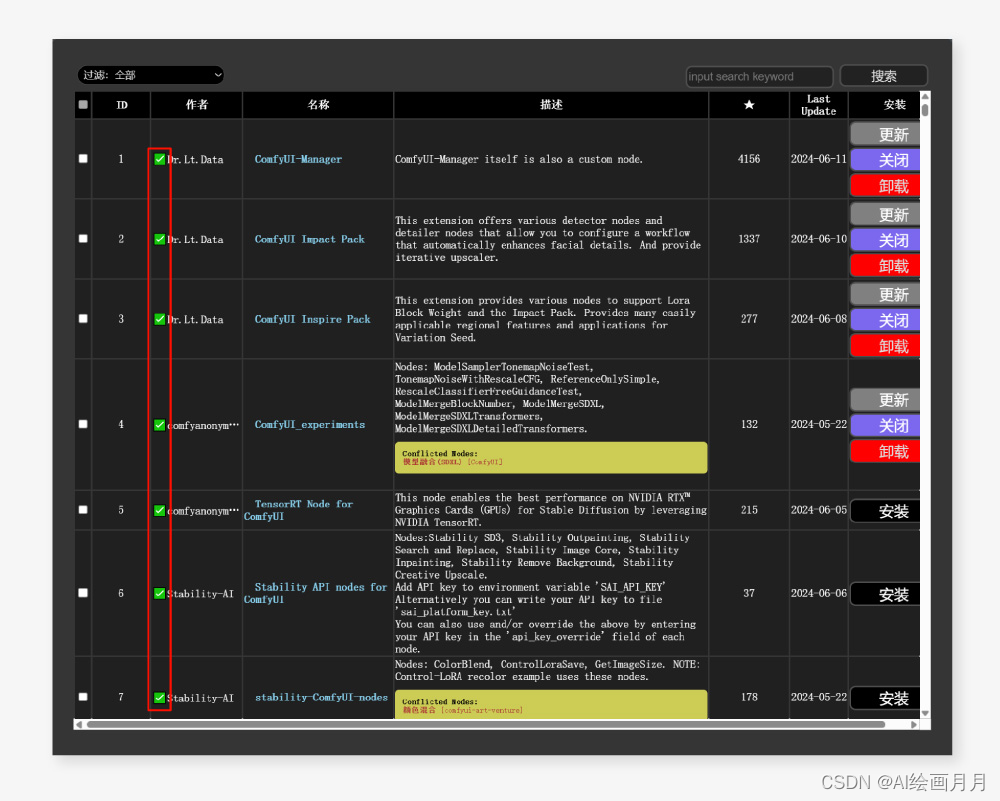The width and height of the screenshot is (1000, 801).
Task: Click green verified check icon in ComfyUI_experiments row
Action: tap(160, 425)
